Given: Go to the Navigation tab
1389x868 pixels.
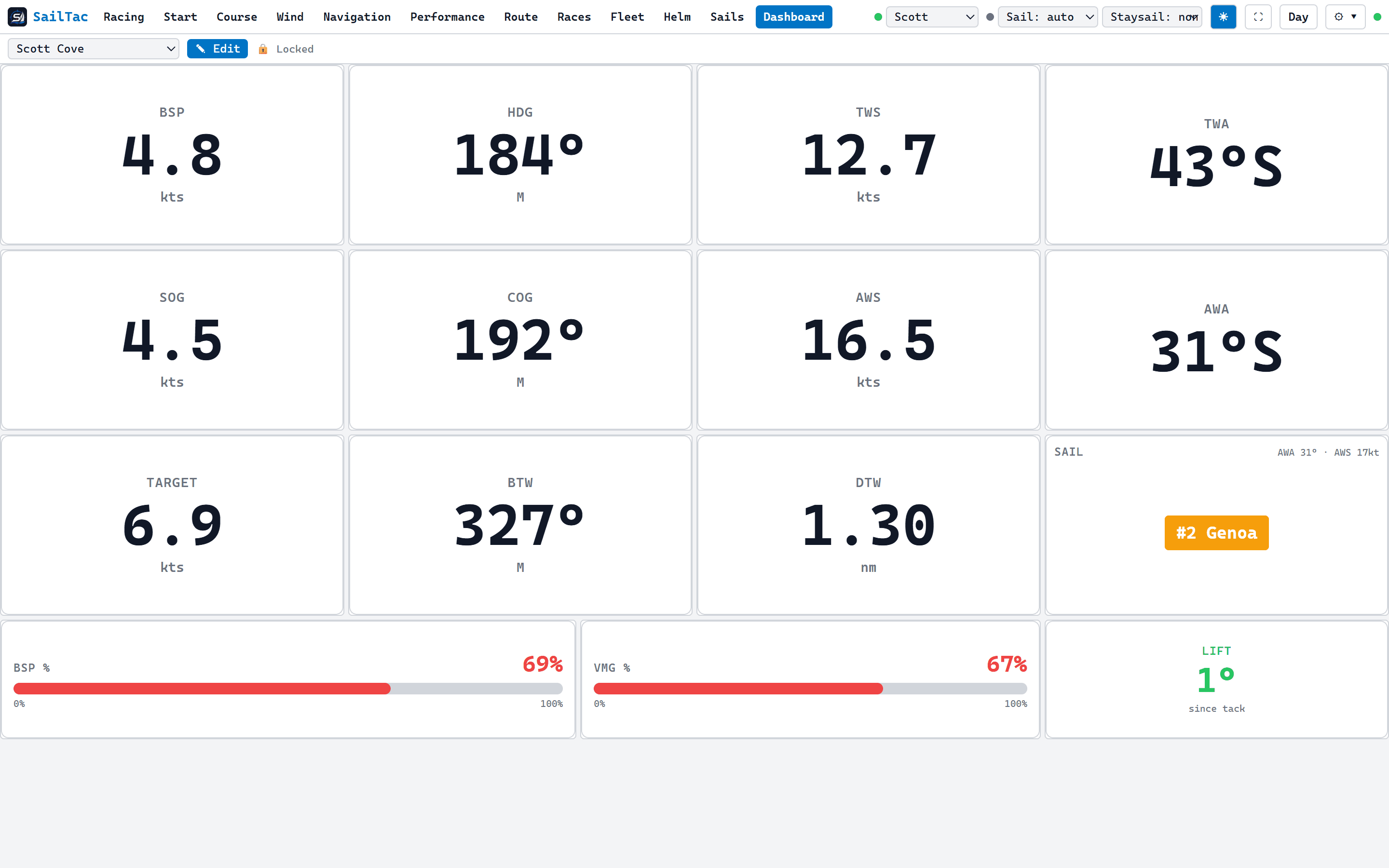Looking at the screenshot, I should click(356, 17).
